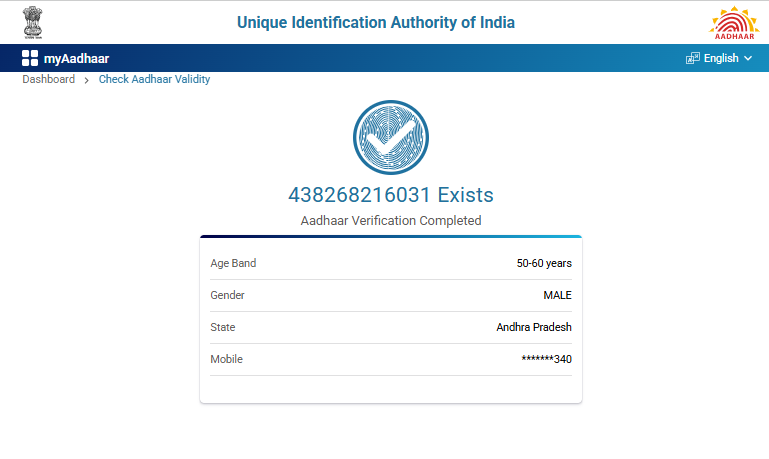This screenshot has width=769, height=459.
Task: Click the breadcrumb separator arrow
Action: 87,79
